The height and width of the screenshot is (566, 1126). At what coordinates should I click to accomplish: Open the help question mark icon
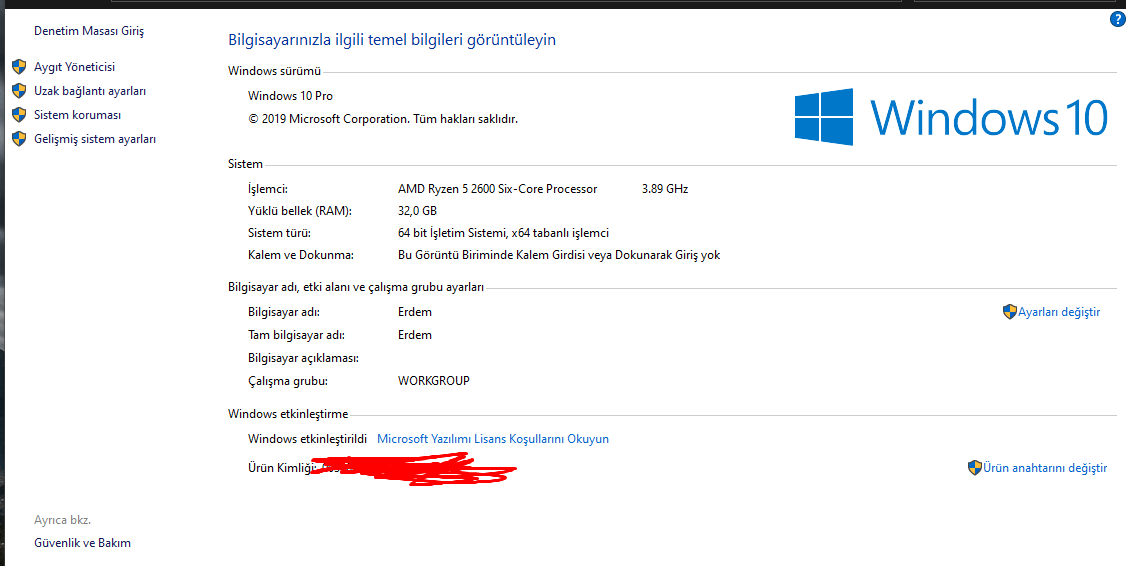[1117, 19]
